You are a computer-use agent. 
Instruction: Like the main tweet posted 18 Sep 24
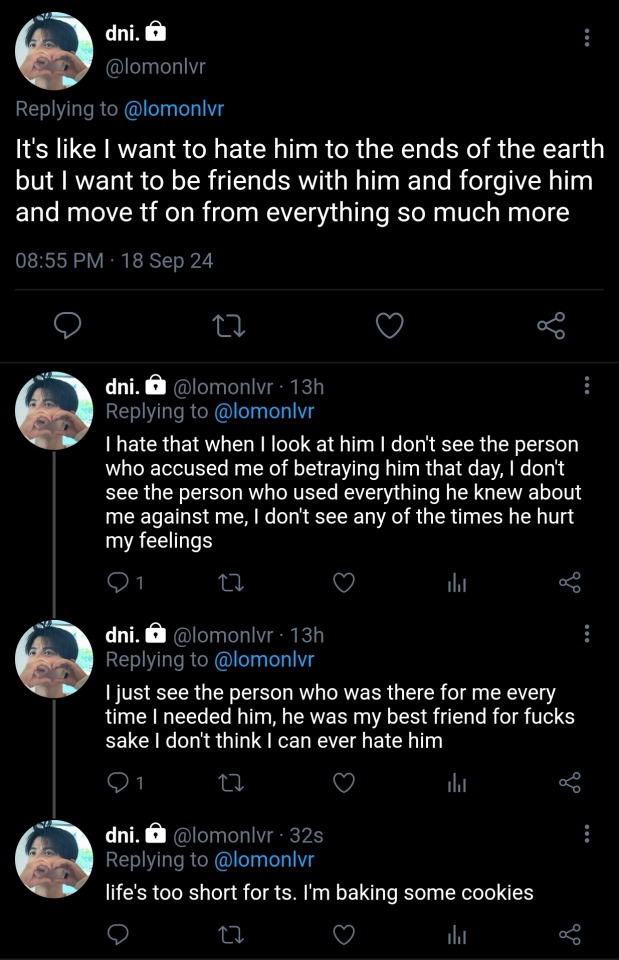pyautogui.click(x=389, y=325)
